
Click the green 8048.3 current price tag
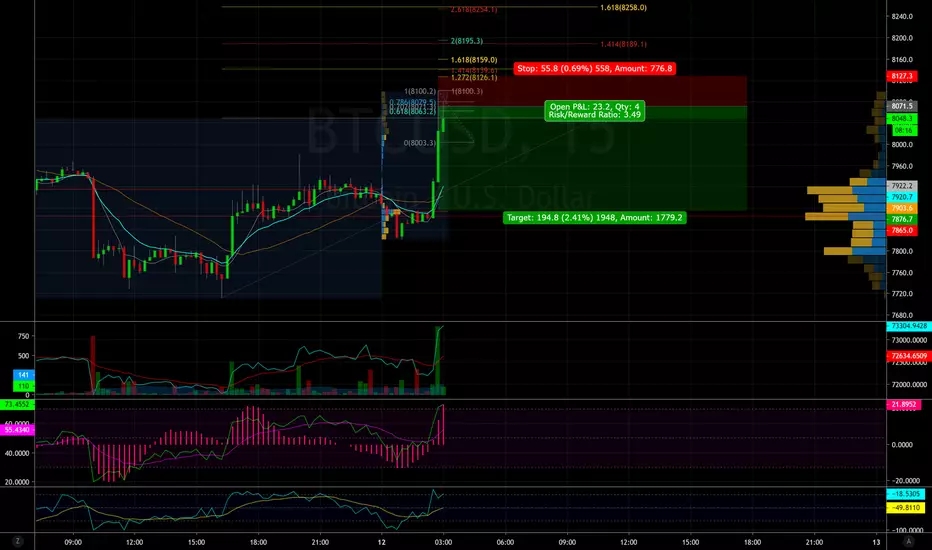pyautogui.click(x=902, y=119)
